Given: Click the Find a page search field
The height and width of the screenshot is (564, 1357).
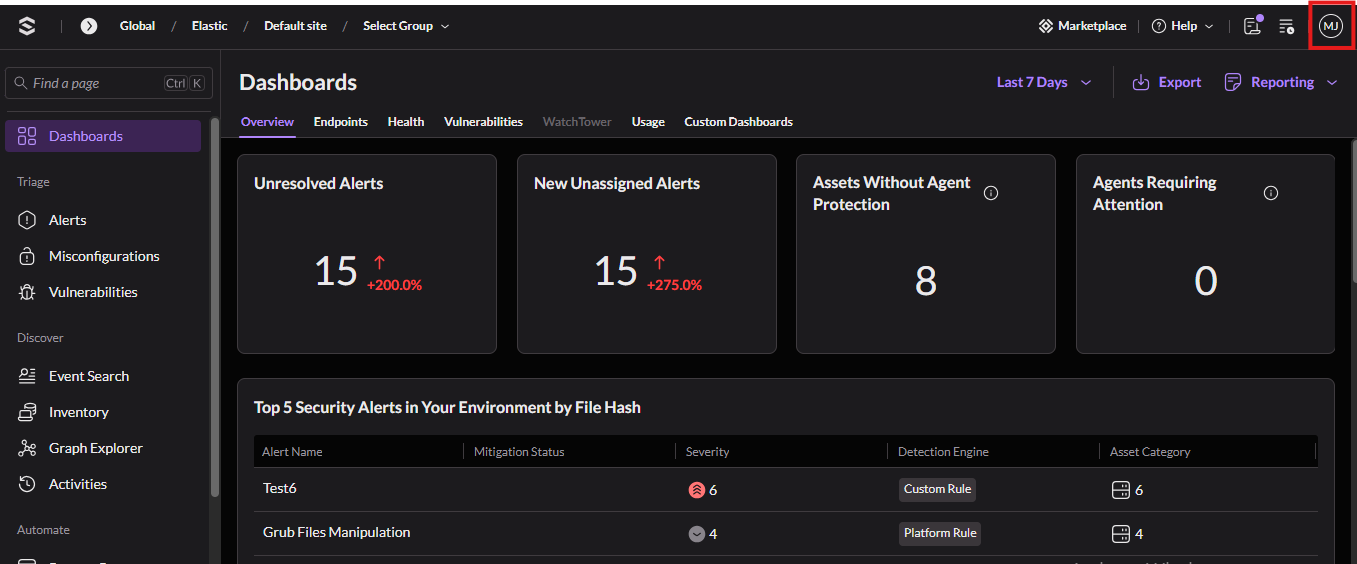Looking at the screenshot, I should point(95,84).
